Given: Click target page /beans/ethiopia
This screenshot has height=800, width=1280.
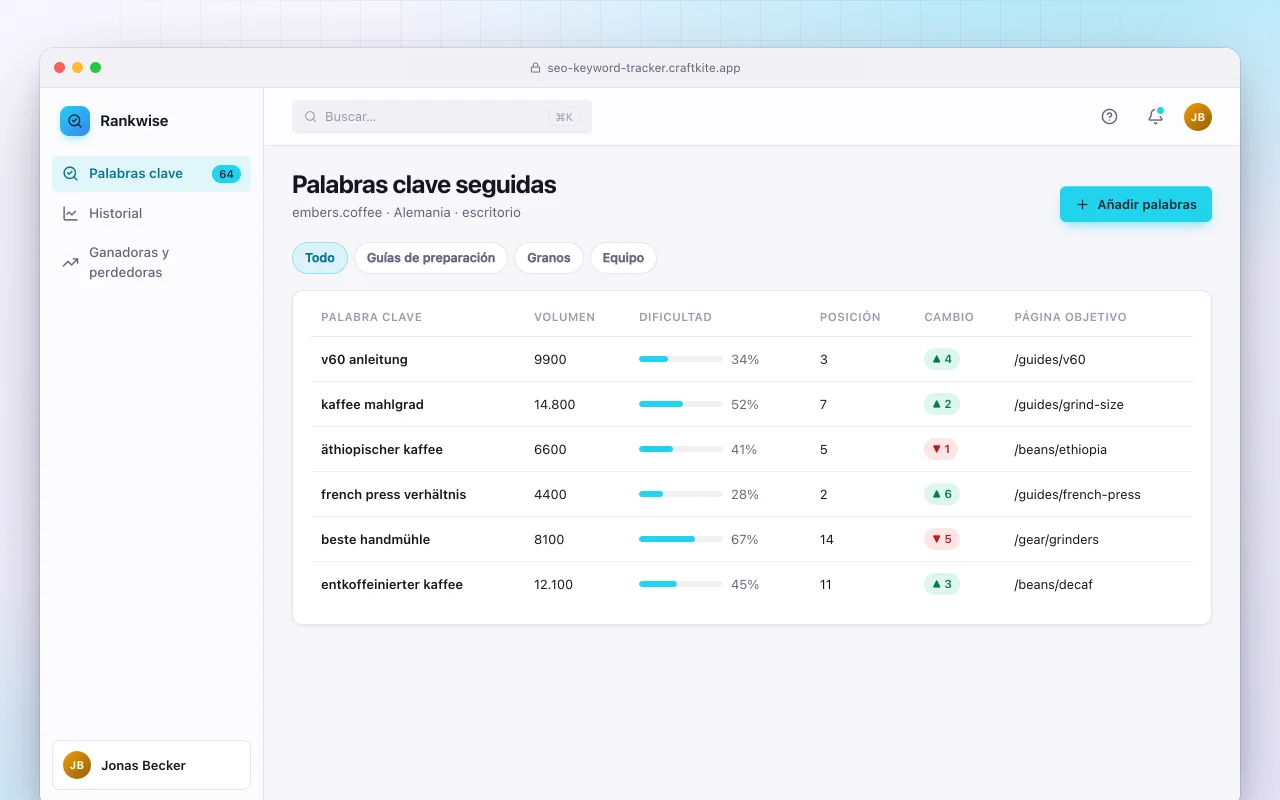Looking at the screenshot, I should pos(1060,449).
